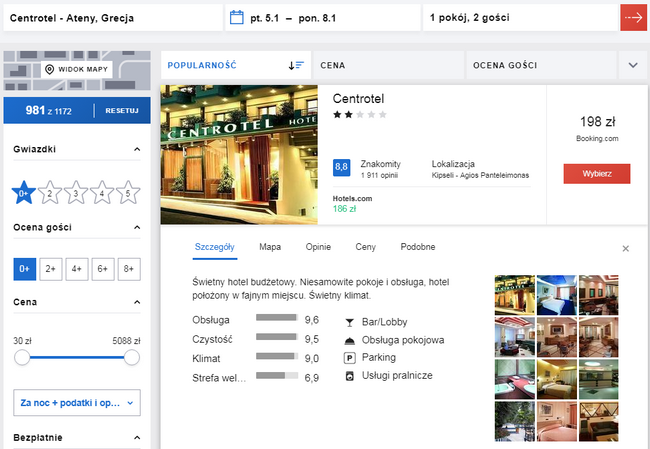This screenshot has width=650, height=449.
Task: Toggle the 0+ stars filter
Action: (x=23, y=193)
